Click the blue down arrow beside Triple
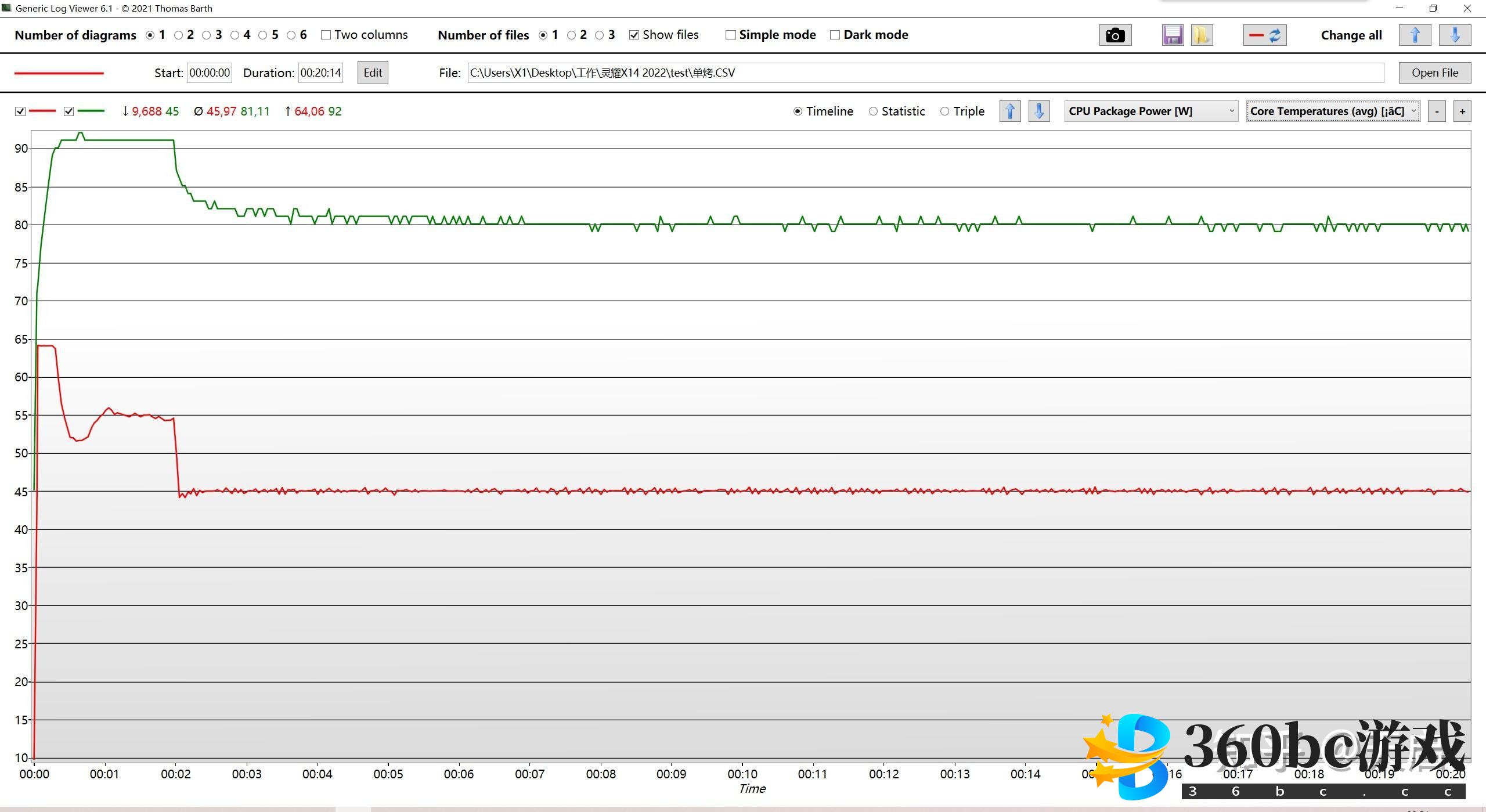Image resolution: width=1486 pixels, height=812 pixels. [1039, 111]
